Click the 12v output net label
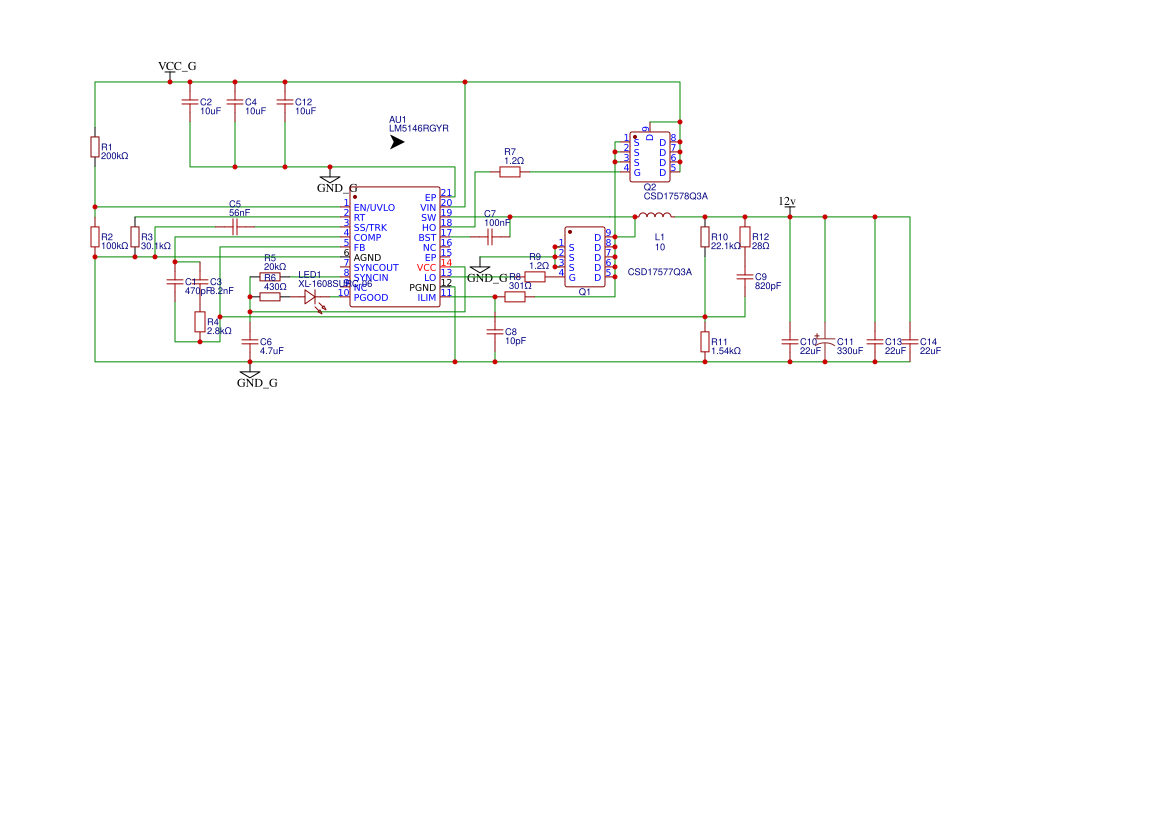The image size is (1169, 827). click(x=787, y=201)
